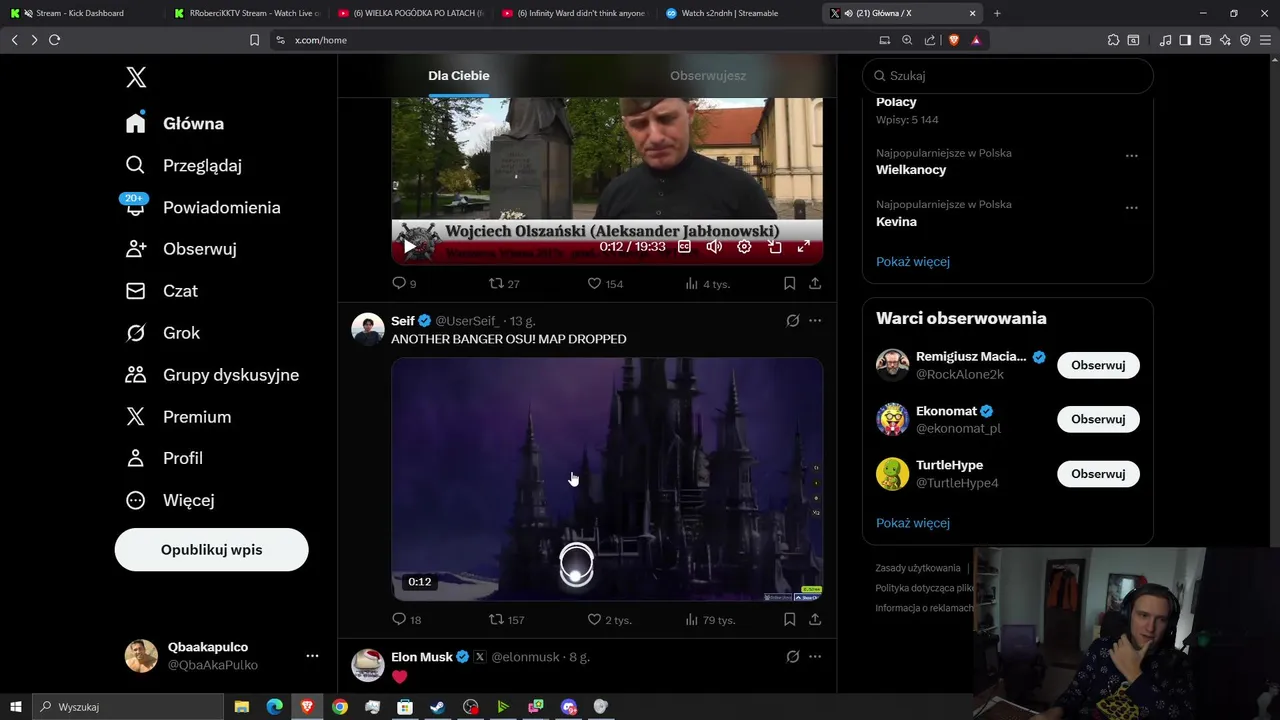Switch to Stream - Kick Dashboard tab
This screenshot has height=720, width=1280.
(80, 13)
